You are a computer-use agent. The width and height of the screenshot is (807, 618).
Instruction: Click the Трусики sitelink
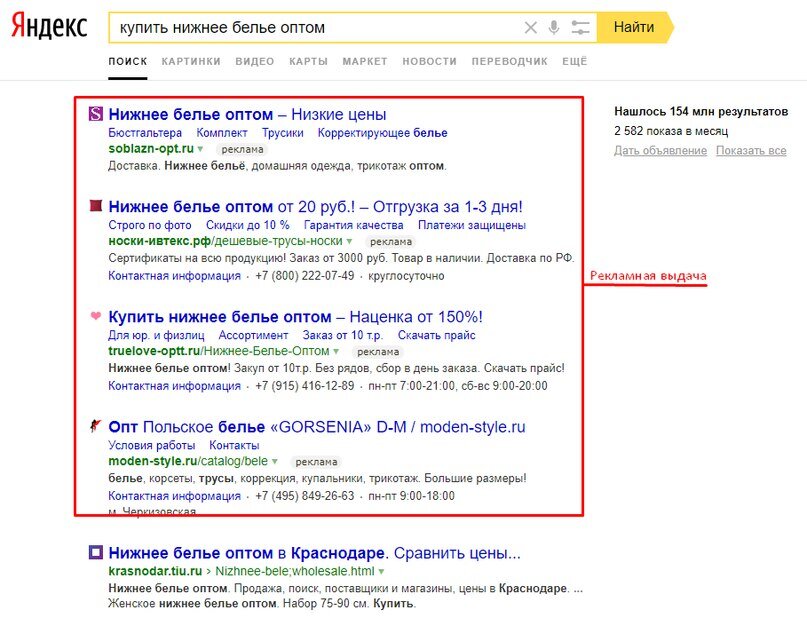coord(283,133)
